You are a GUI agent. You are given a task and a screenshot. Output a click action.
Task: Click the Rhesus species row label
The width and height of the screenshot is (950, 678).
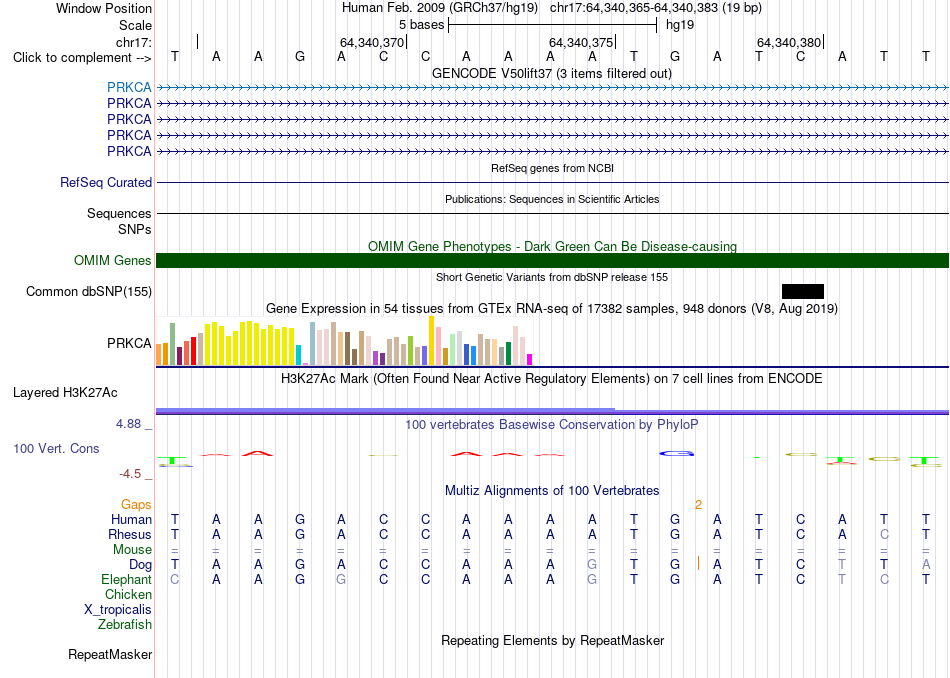pyautogui.click(x=130, y=534)
